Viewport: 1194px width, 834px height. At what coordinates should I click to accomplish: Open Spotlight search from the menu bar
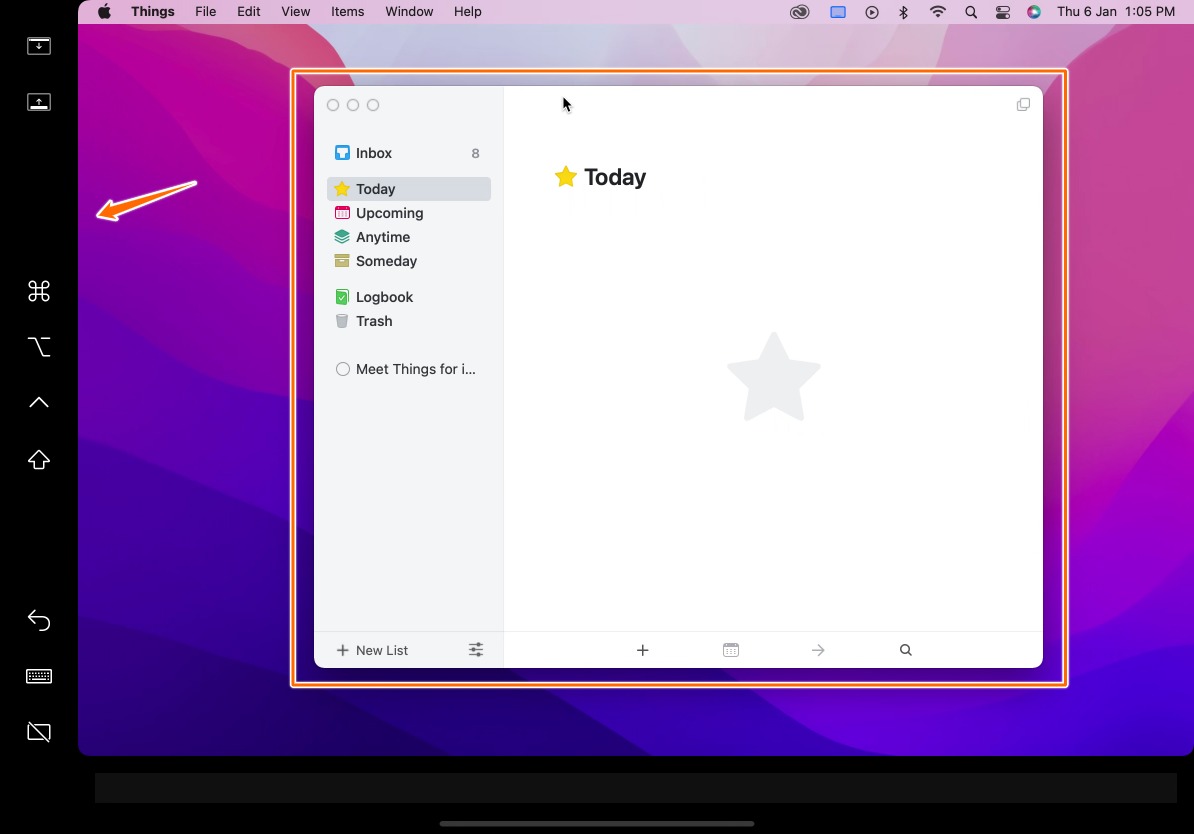pyautogui.click(x=970, y=11)
